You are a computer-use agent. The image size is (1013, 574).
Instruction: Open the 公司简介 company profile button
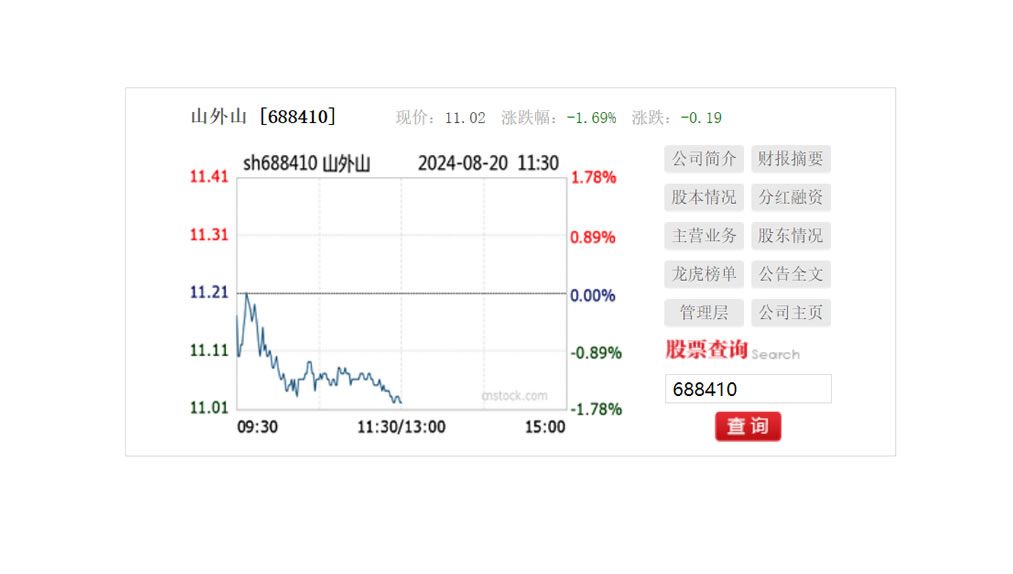click(x=704, y=159)
